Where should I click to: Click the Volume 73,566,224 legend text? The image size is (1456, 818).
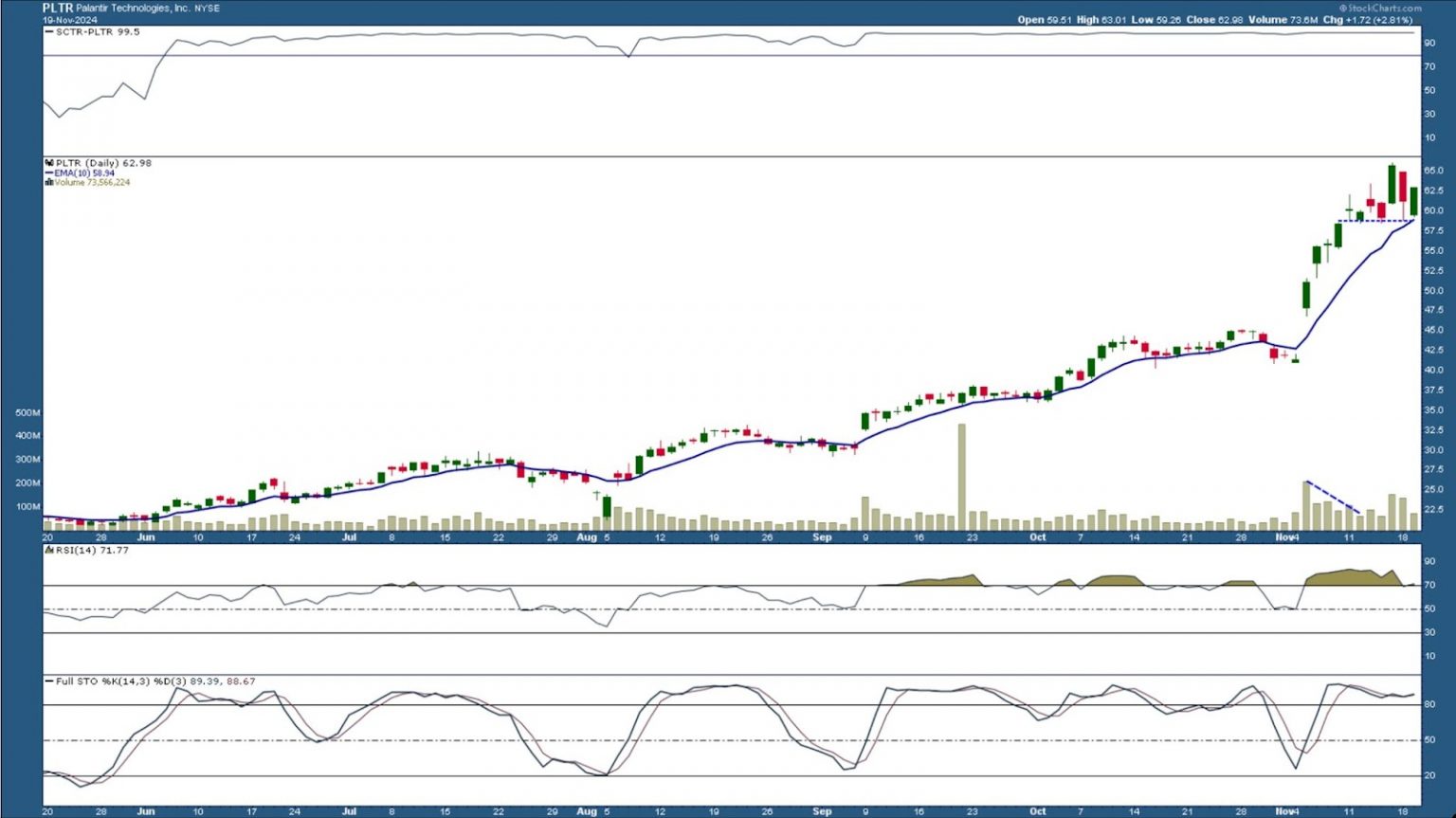click(x=92, y=182)
